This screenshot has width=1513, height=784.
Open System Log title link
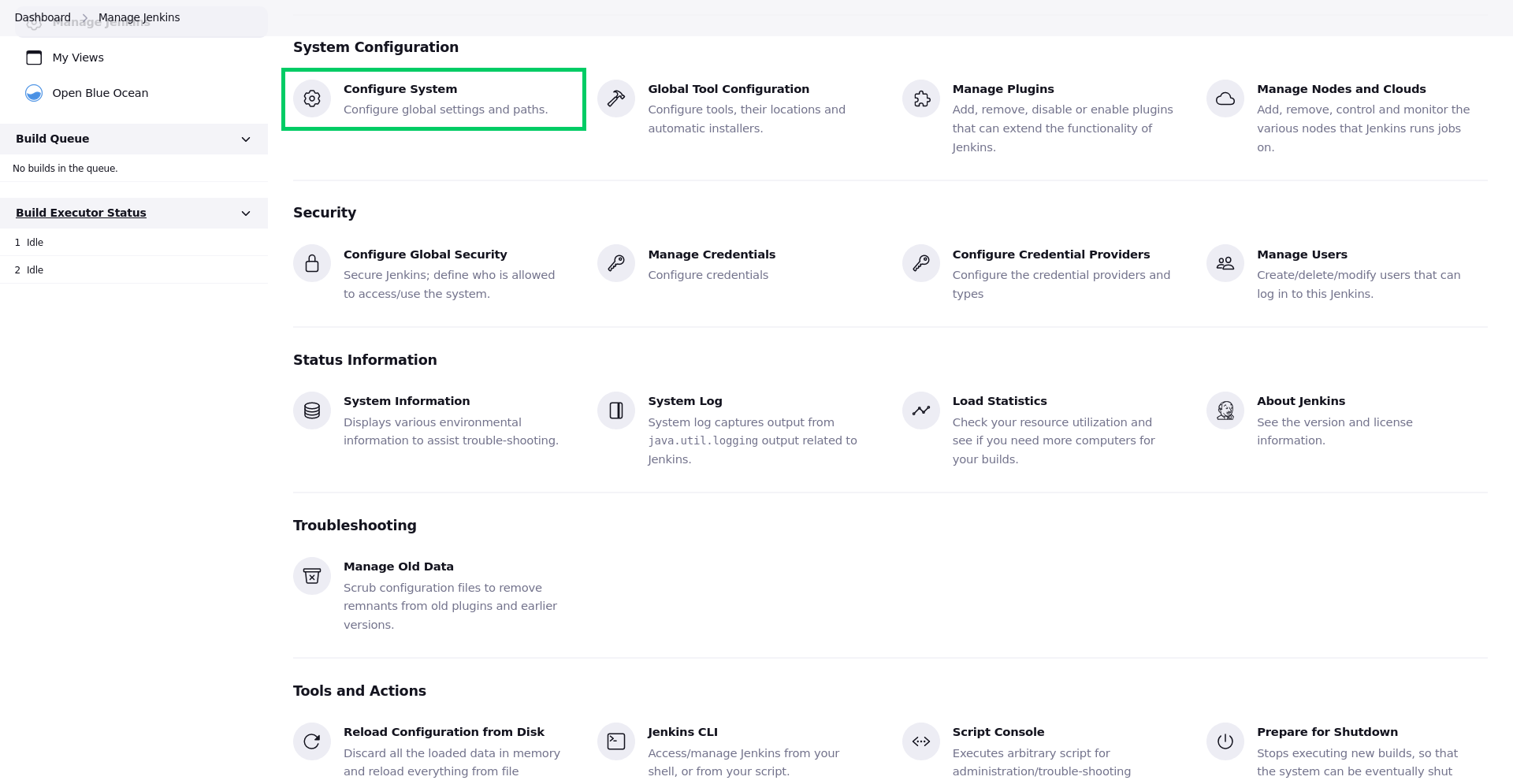pyautogui.click(x=685, y=401)
